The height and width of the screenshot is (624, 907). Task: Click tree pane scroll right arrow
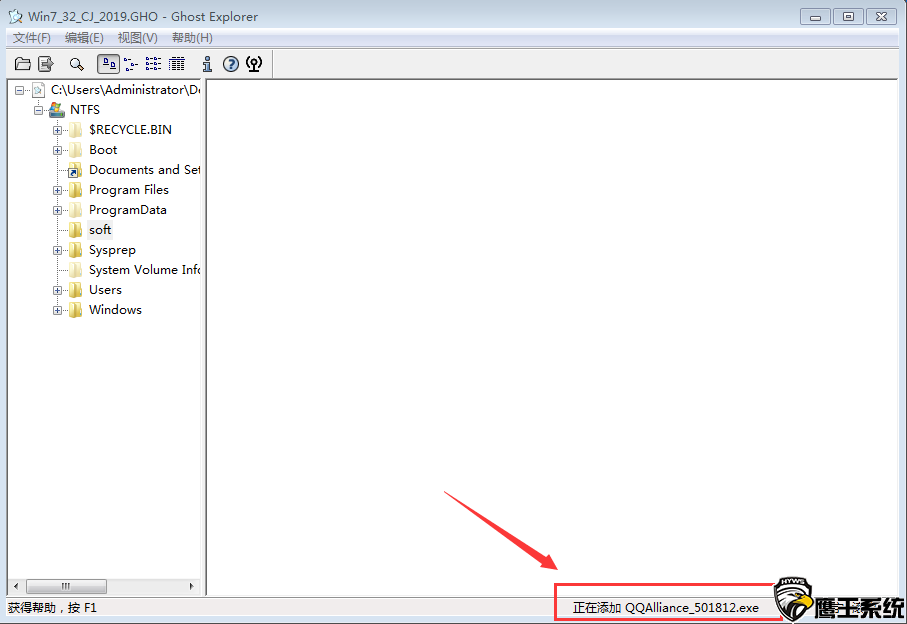191,586
